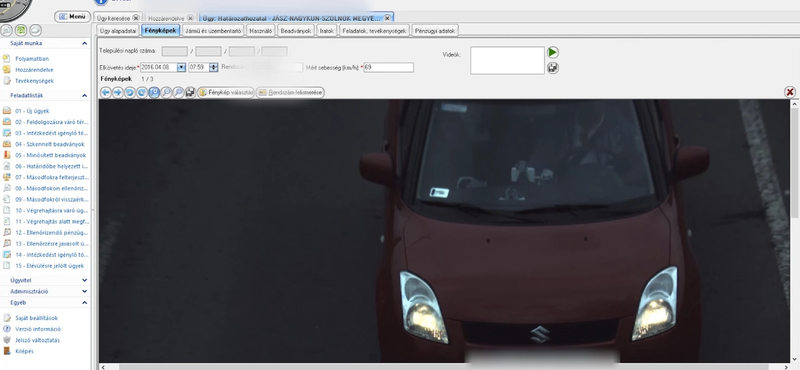Screen dimensions: 800x370
Task: Rotate the photo clockwise
Action: 142,92
